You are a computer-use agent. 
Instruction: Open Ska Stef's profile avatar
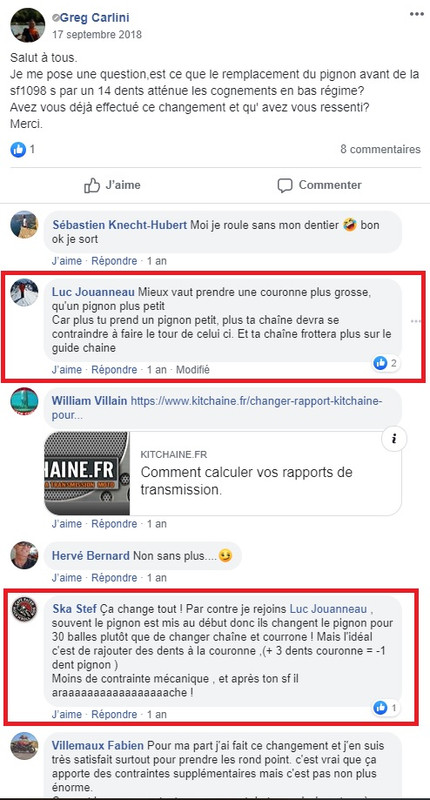pyautogui.click(x=24, y=609)
